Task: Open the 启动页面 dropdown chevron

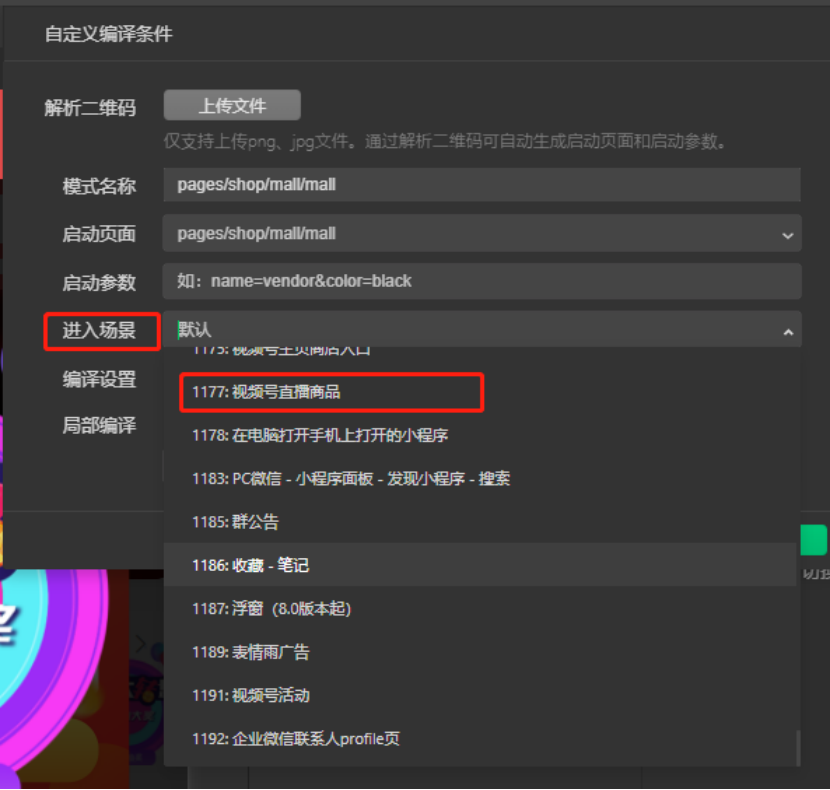Action: 788,235
